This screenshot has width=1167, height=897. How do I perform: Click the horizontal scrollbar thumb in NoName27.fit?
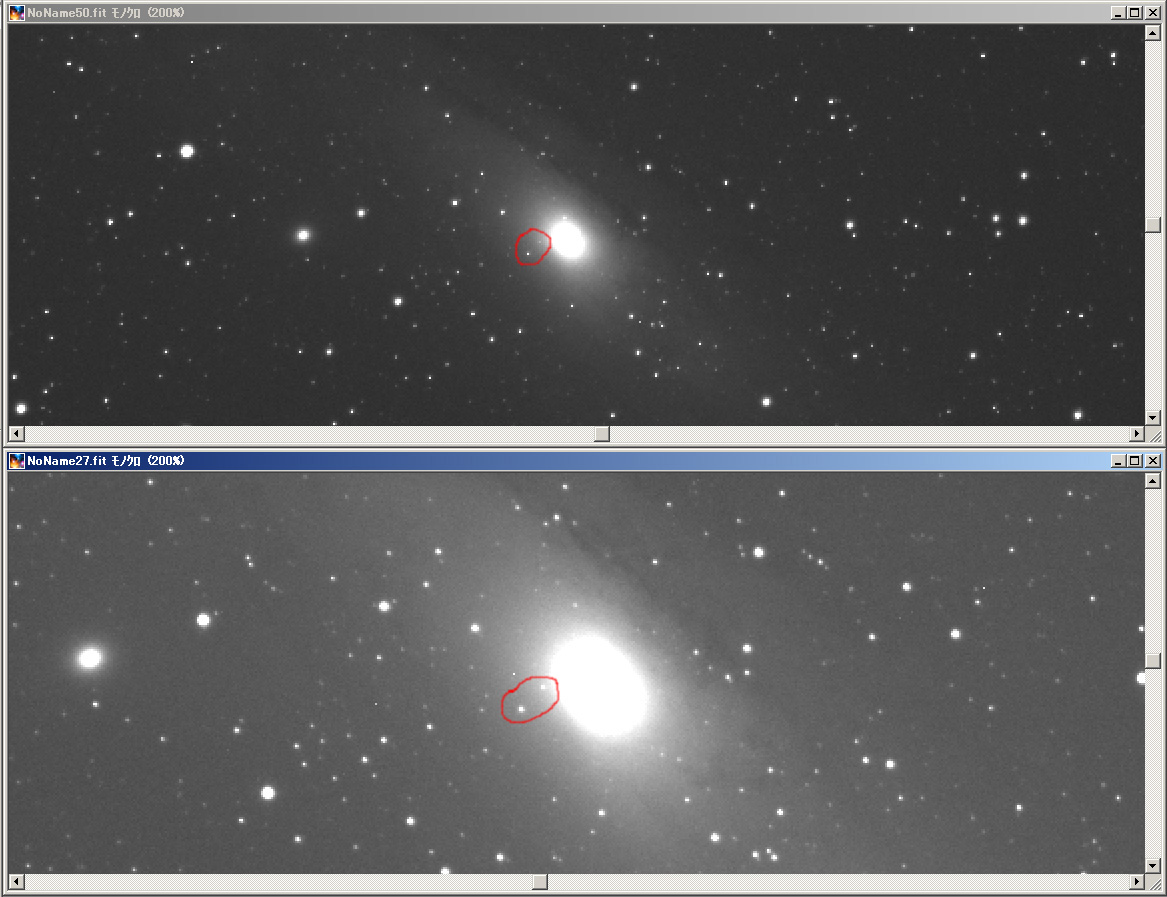540,882
